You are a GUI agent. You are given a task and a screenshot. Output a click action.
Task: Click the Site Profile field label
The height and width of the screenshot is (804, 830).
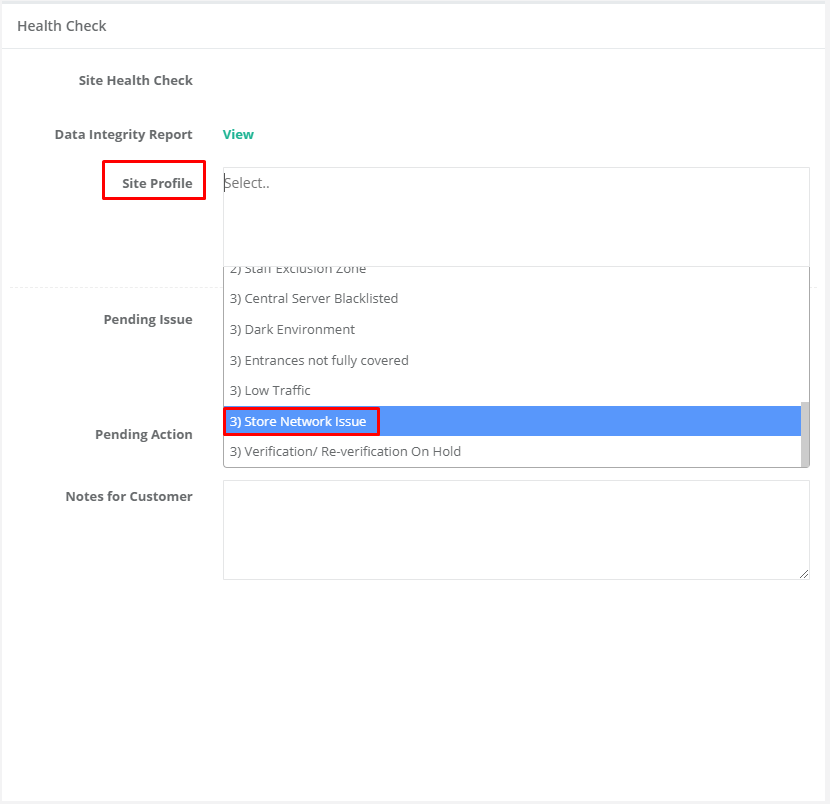[x=157, y=183]
